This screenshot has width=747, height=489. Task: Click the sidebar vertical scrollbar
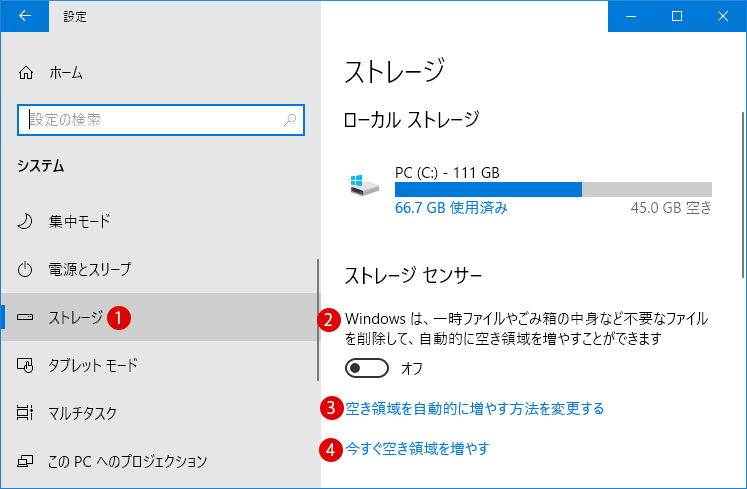point(318,320)
